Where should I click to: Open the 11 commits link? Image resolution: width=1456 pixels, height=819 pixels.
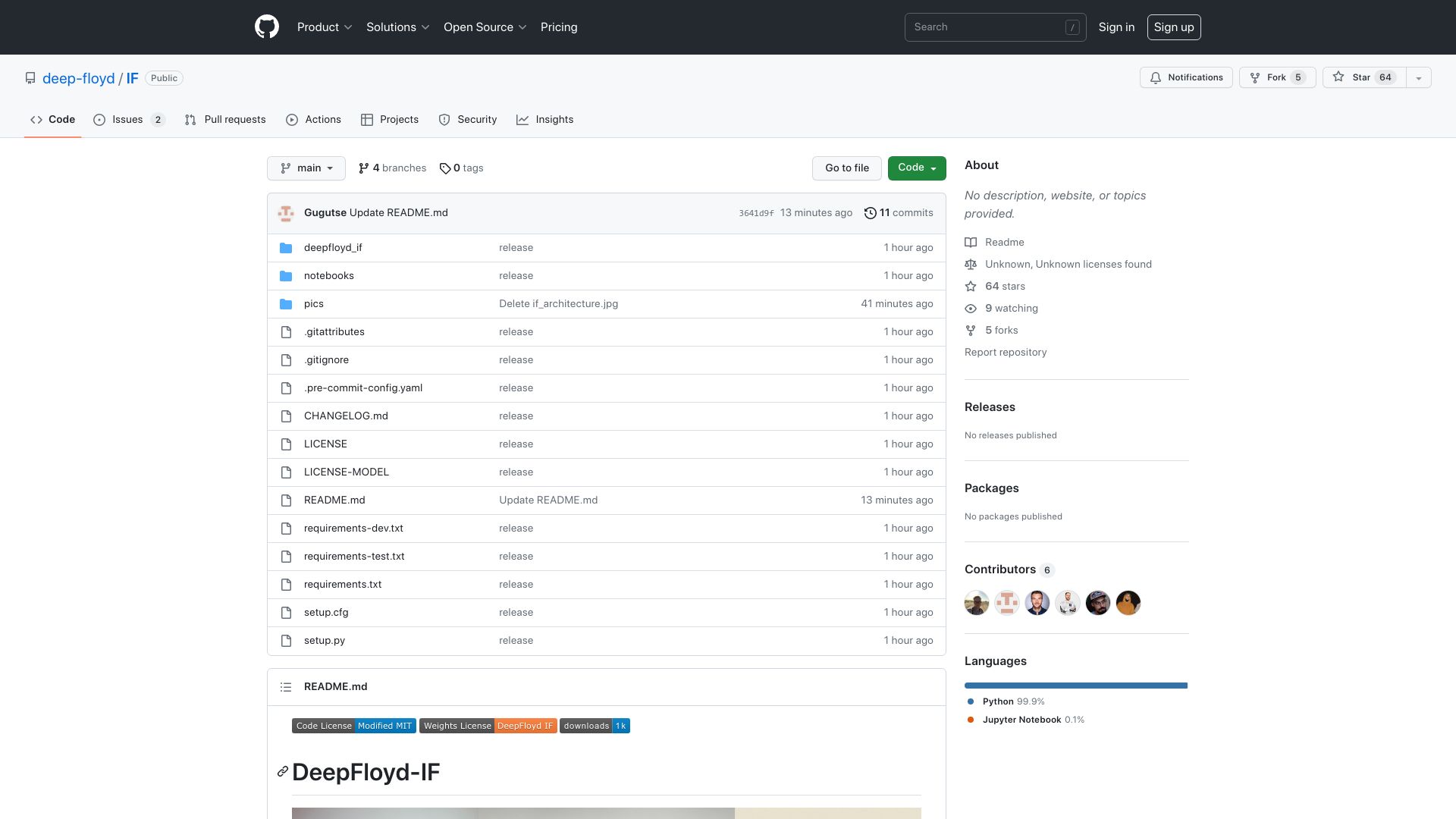click(x=899, y=213)
